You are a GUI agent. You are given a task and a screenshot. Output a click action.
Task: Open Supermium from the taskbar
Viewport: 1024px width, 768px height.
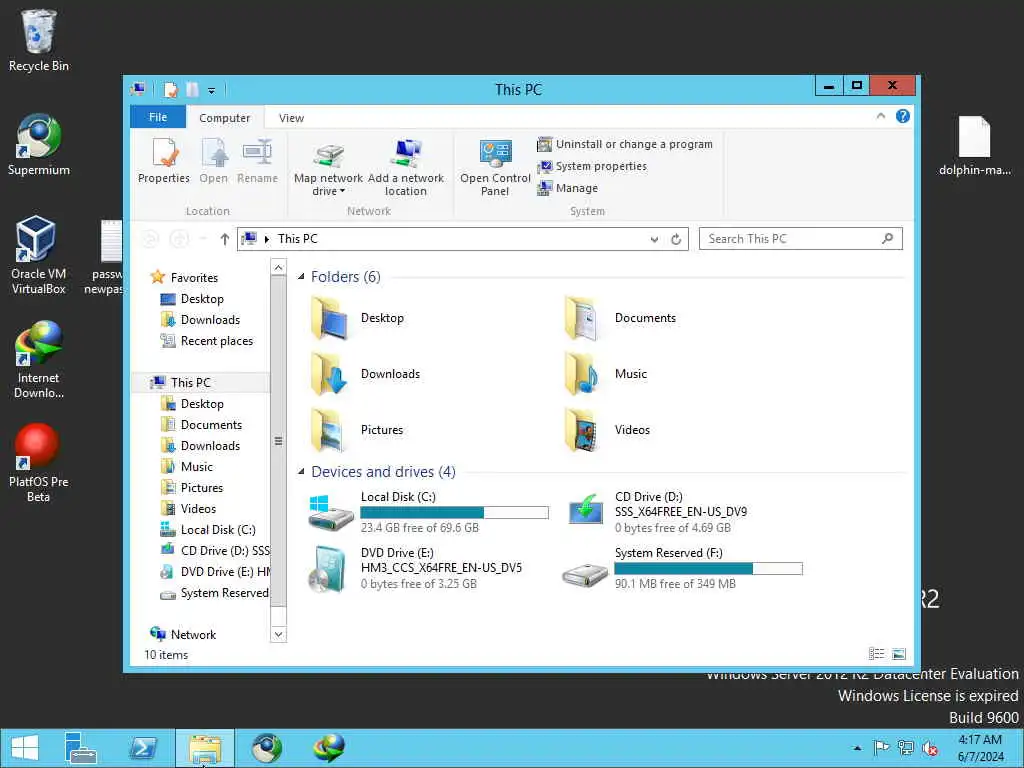click(x=267, y=748)
